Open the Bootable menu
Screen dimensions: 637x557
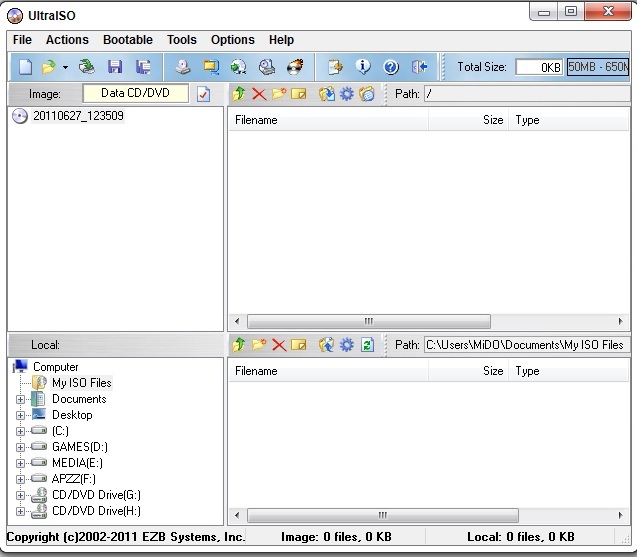coord(128,40)
